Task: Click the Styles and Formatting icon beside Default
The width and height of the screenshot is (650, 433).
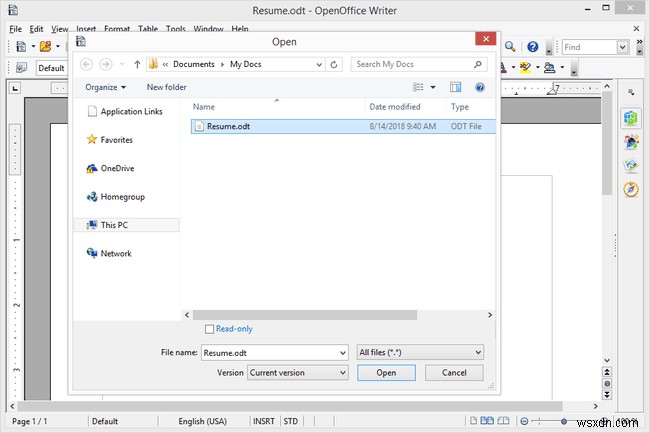Action: coord(21,68)
